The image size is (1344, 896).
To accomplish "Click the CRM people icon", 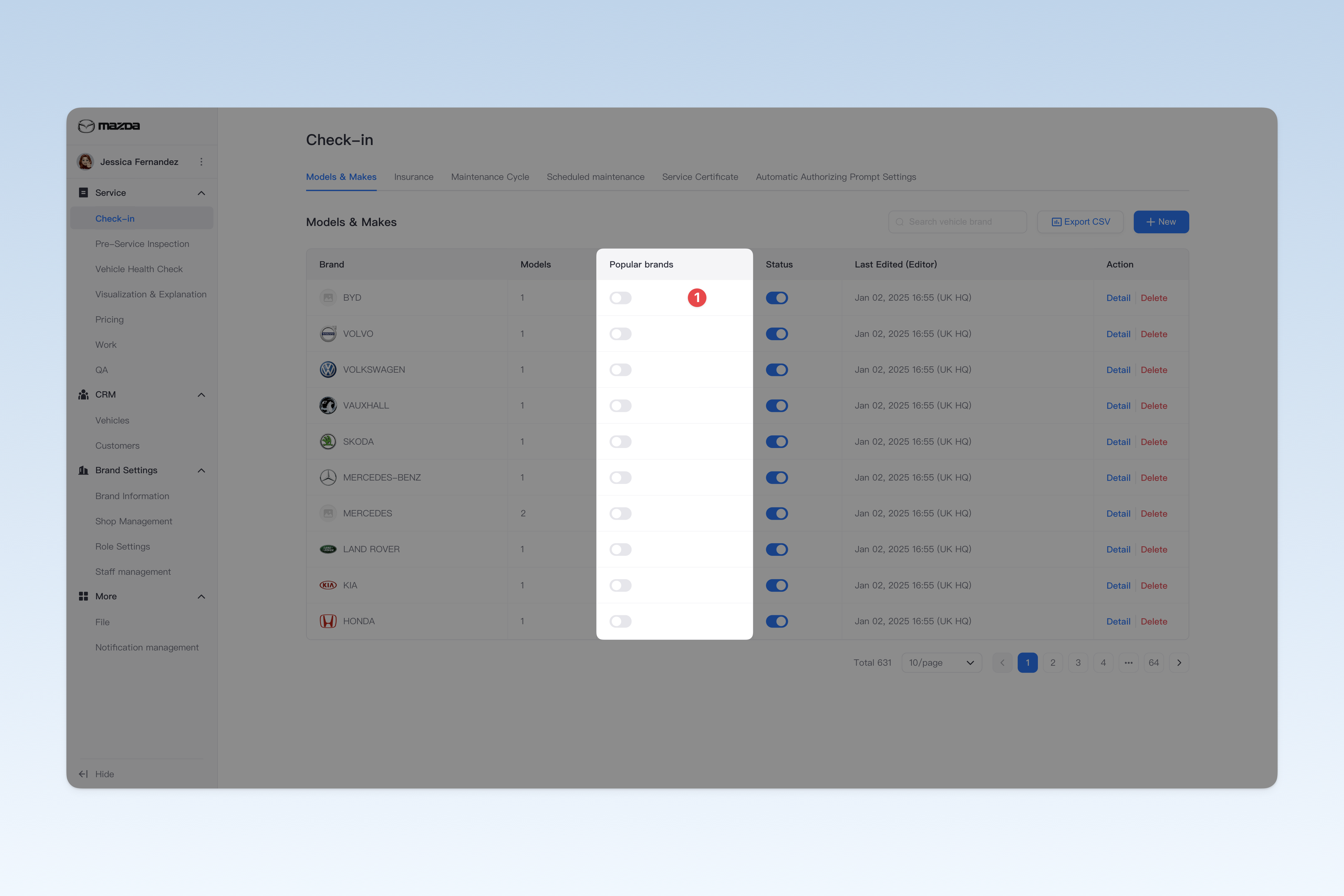I will click(83, 395).
